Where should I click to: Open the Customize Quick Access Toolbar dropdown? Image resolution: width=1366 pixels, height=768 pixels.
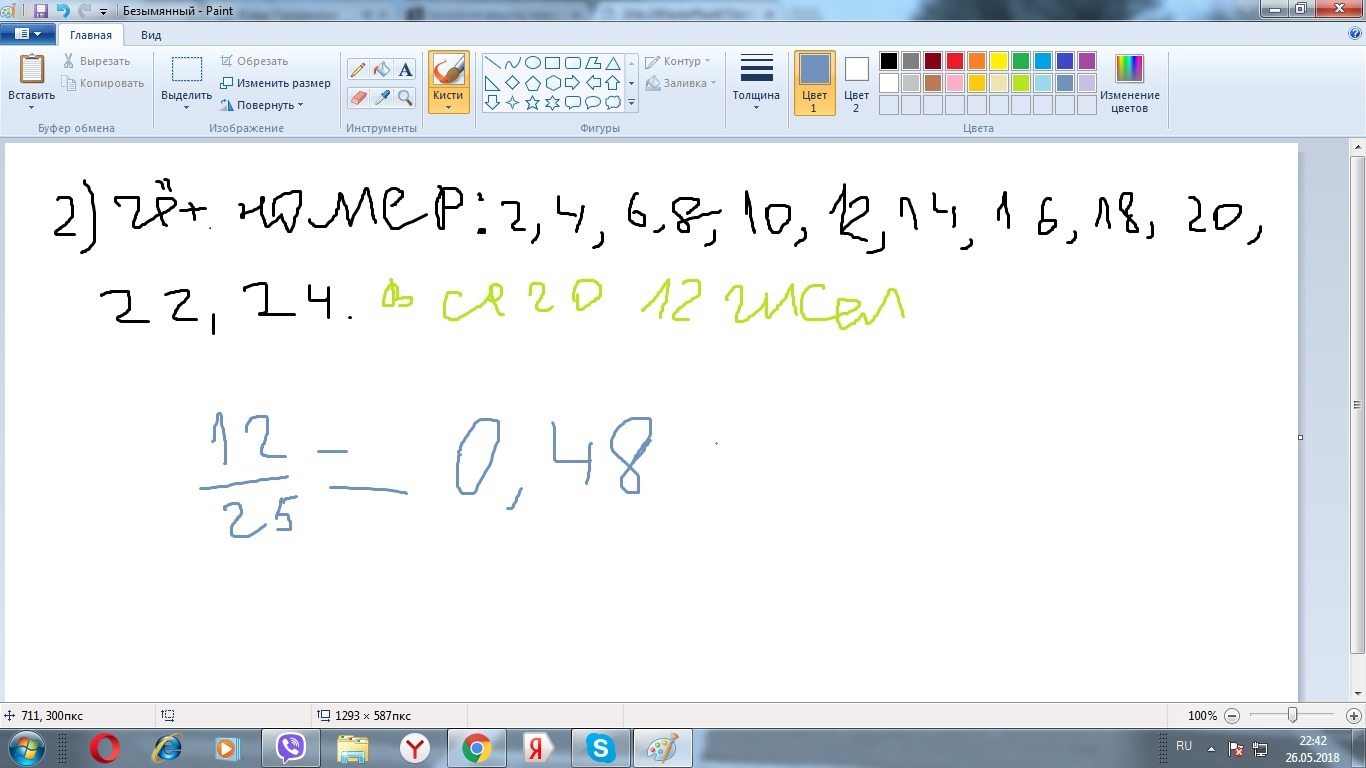pos(104,11)
